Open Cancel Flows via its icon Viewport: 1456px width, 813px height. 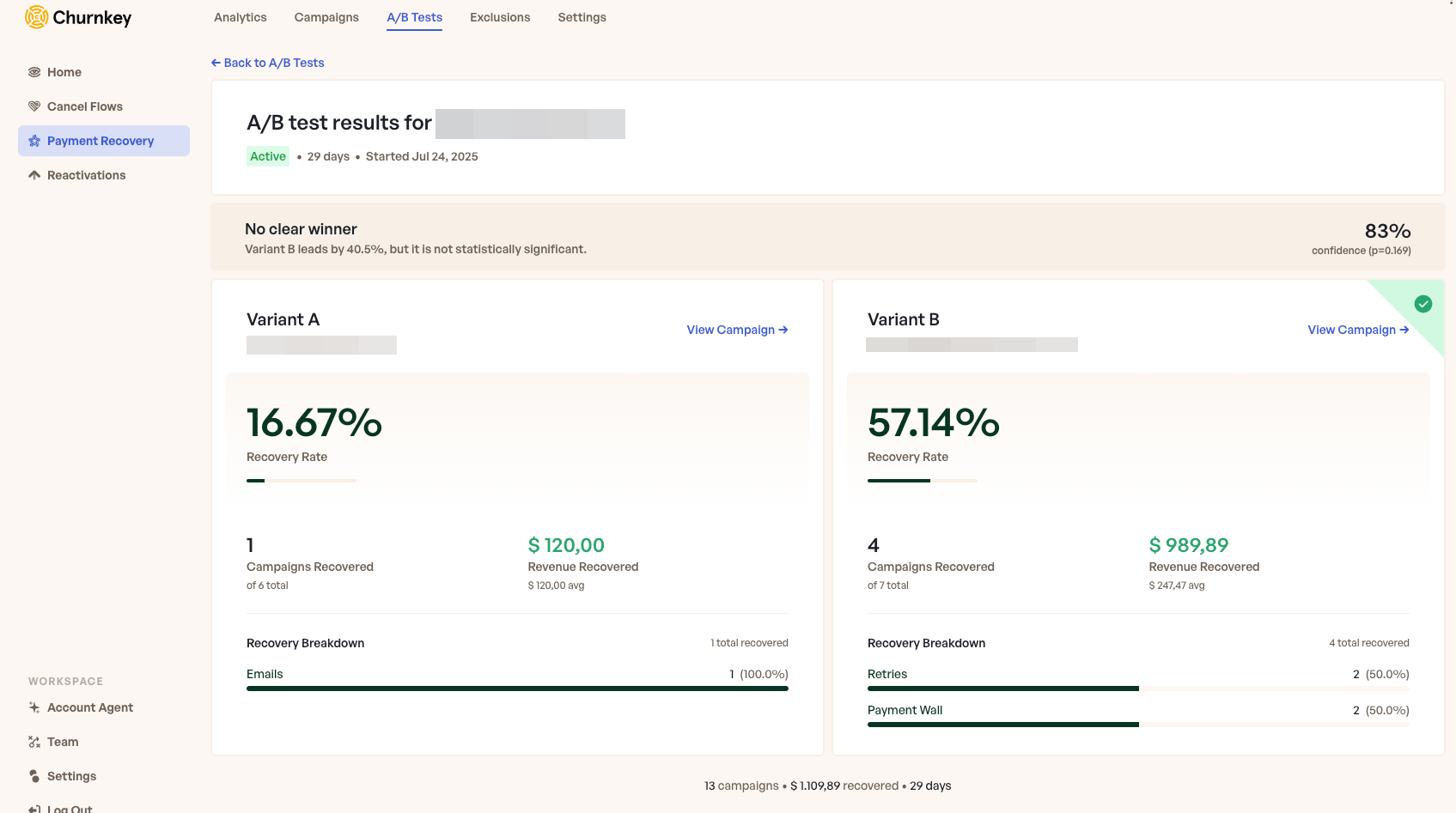pos(34,106)
